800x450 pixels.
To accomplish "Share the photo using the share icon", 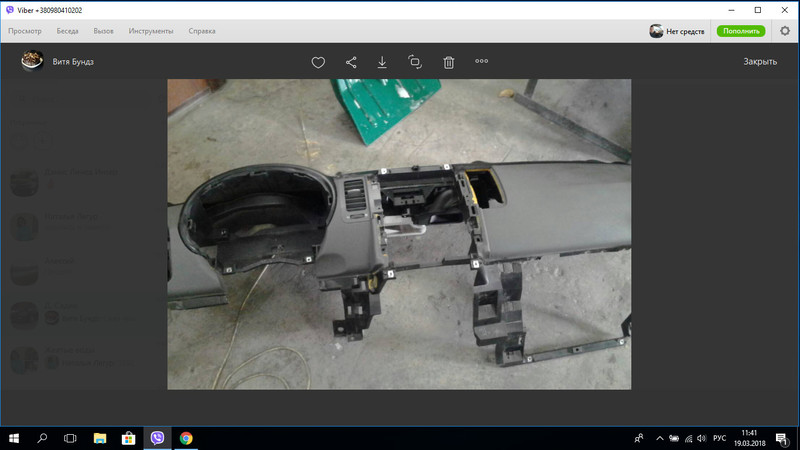I will click(351, 62).
